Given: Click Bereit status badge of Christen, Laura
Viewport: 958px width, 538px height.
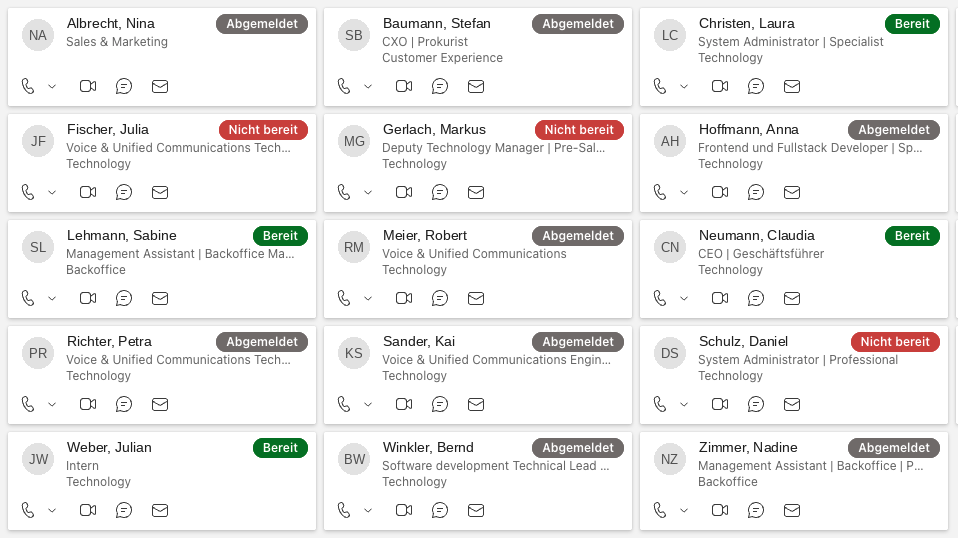Looking at the screenshot, I should (x=912, y=24).
